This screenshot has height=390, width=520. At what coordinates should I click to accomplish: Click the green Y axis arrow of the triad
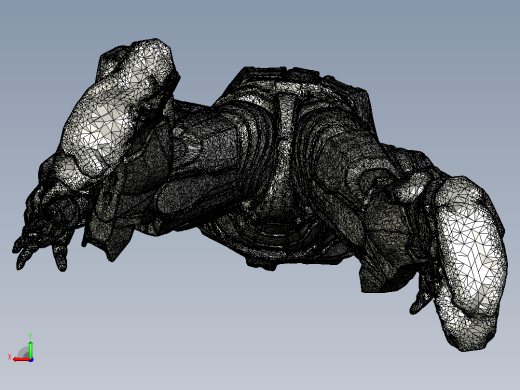[31, 350]
